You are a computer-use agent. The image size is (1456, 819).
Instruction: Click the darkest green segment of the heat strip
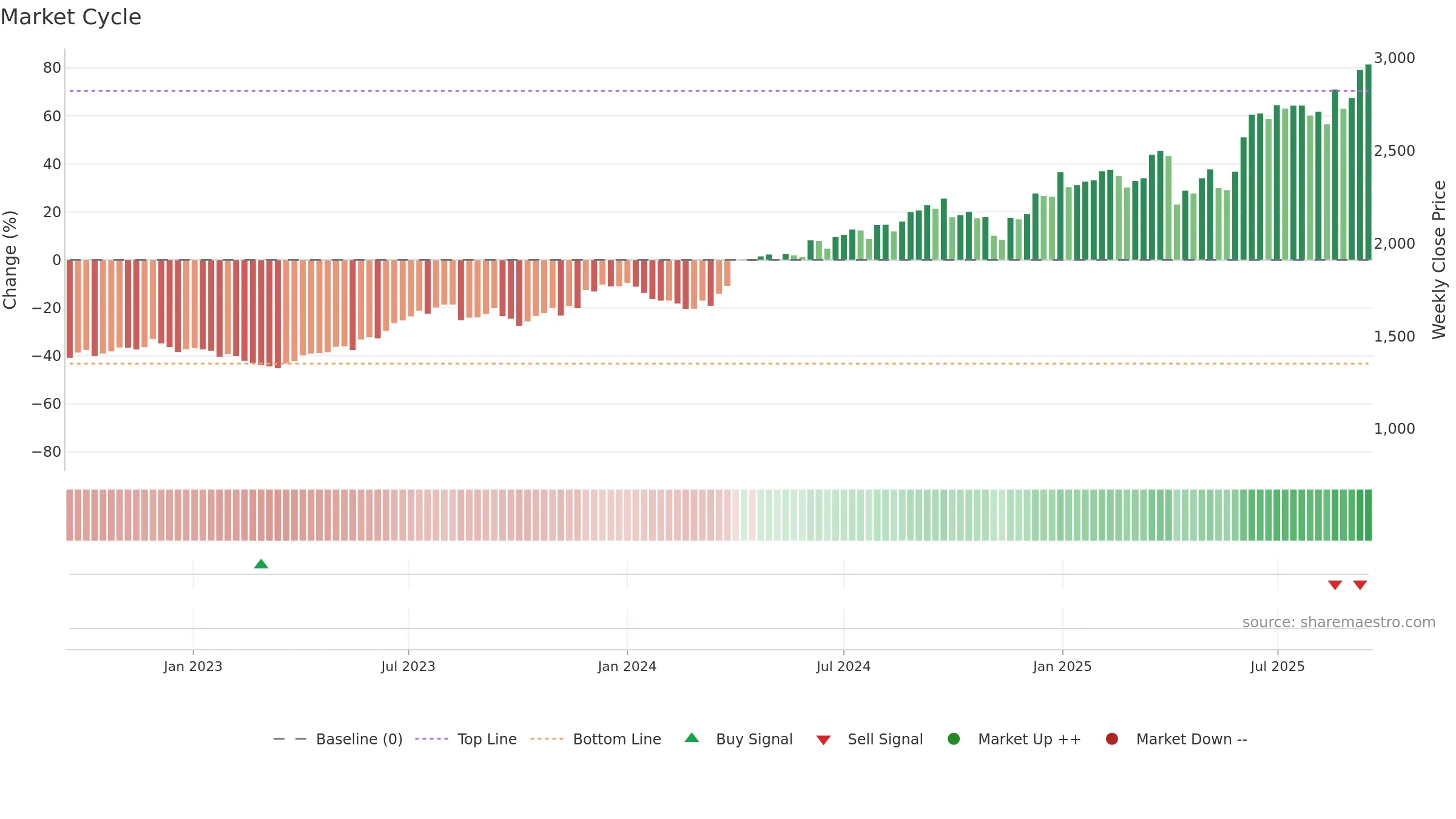pyautogui.click(x=1368, y=515)
